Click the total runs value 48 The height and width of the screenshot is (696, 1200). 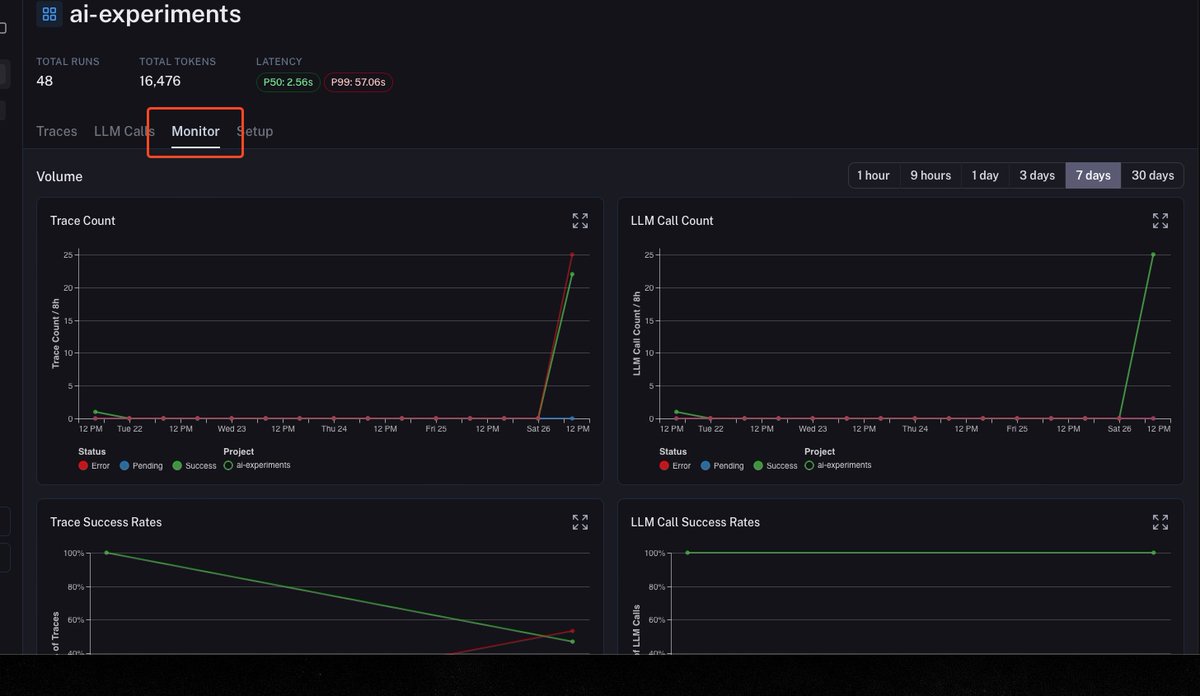click(x=45, y=81)
